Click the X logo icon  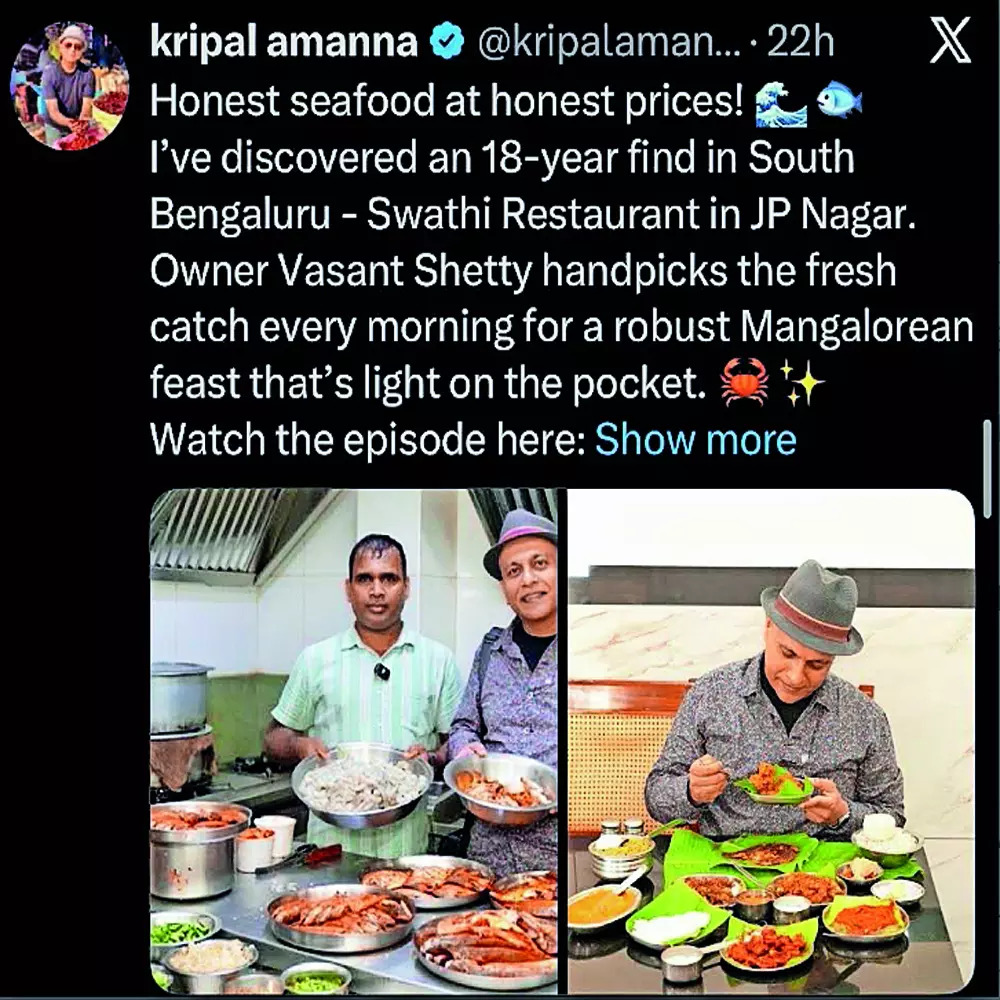coord(950,40)
